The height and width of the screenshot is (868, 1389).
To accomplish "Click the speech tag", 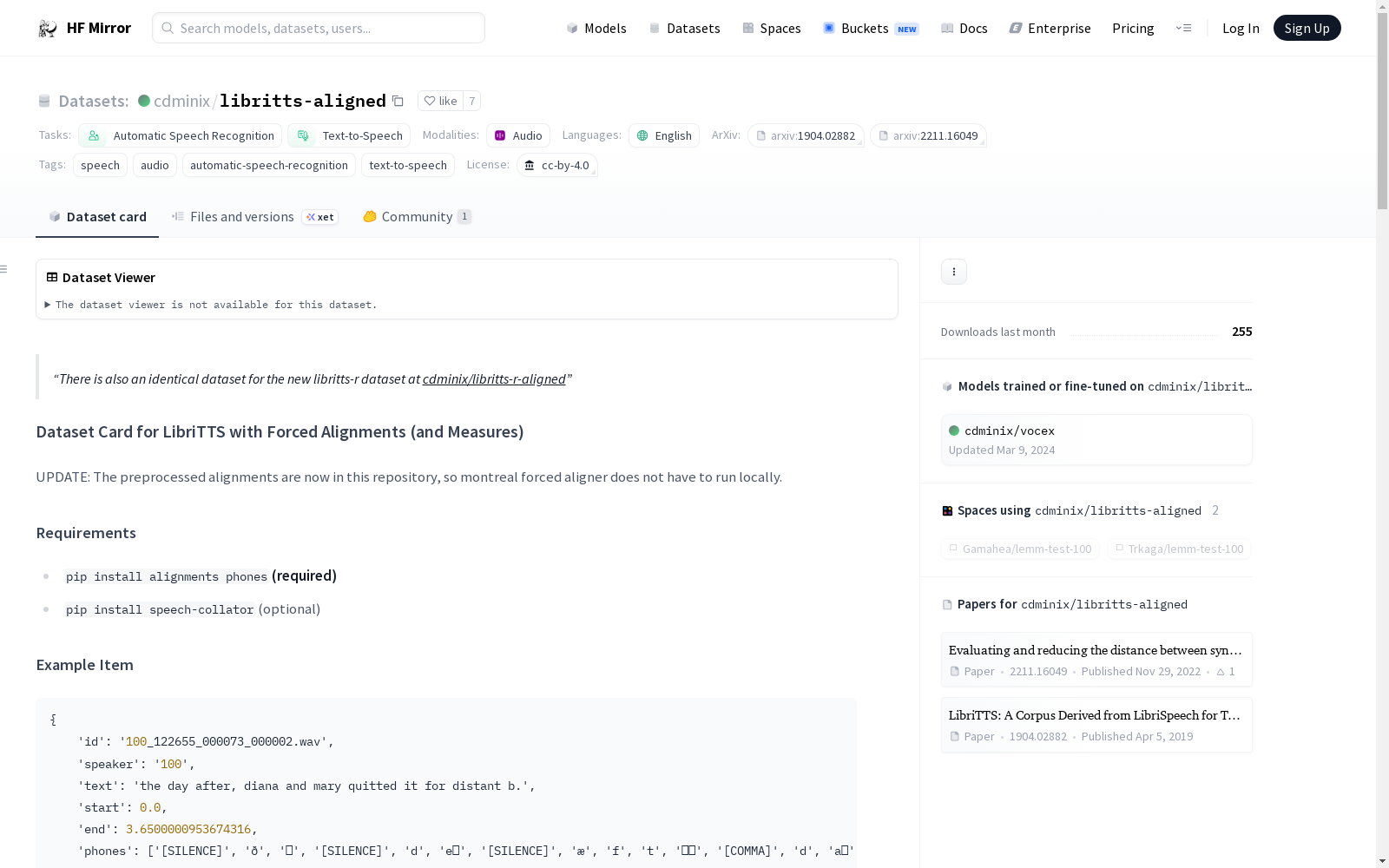I will [x=101, y=165].
